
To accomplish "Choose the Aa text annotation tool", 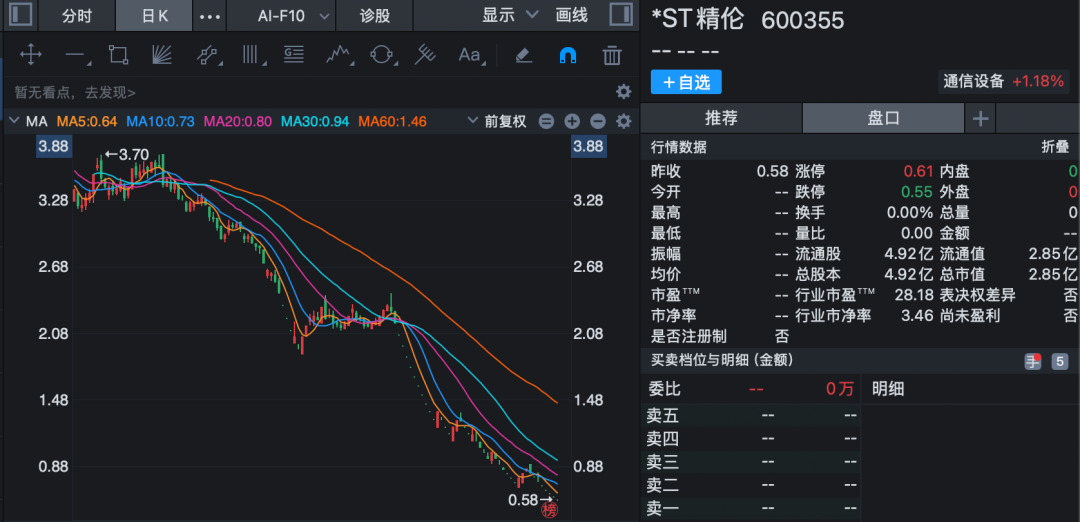I will point(469,55).
